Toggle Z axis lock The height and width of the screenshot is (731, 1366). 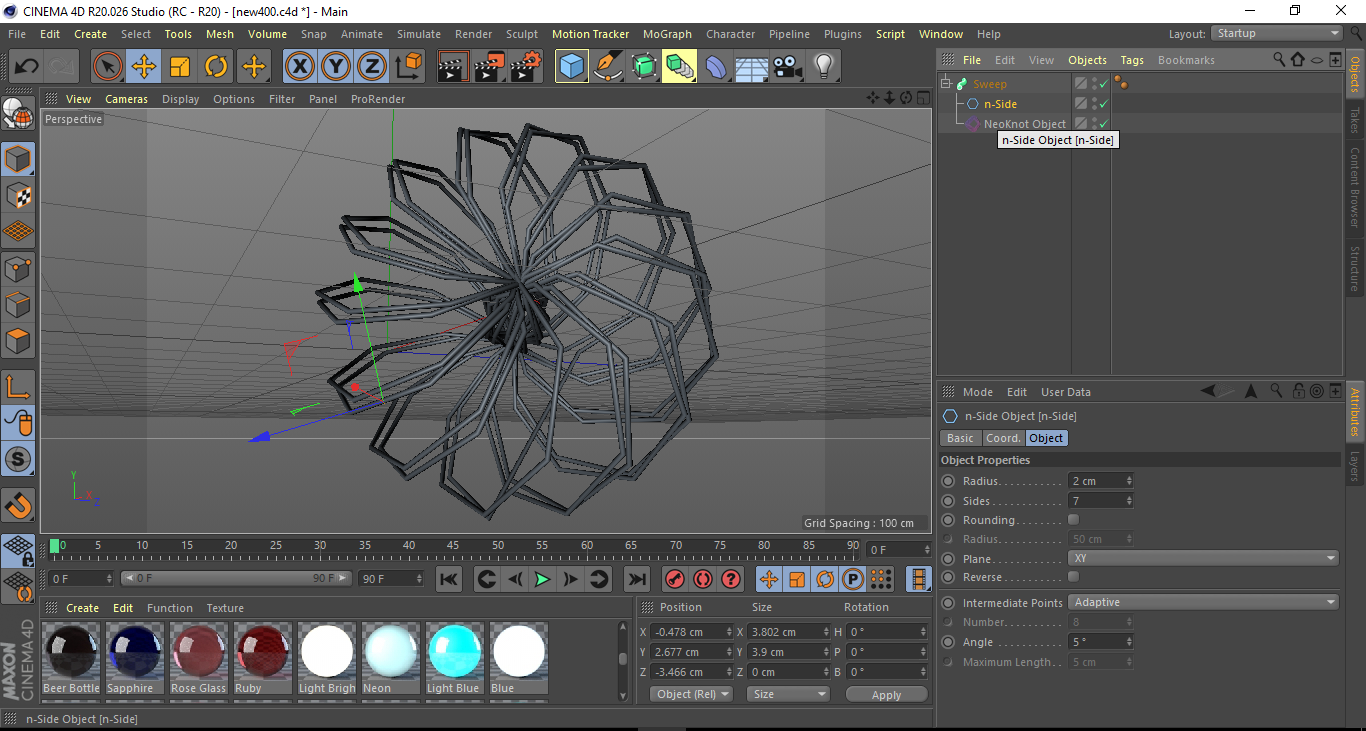pyautogui.click(x=371, y=67)
